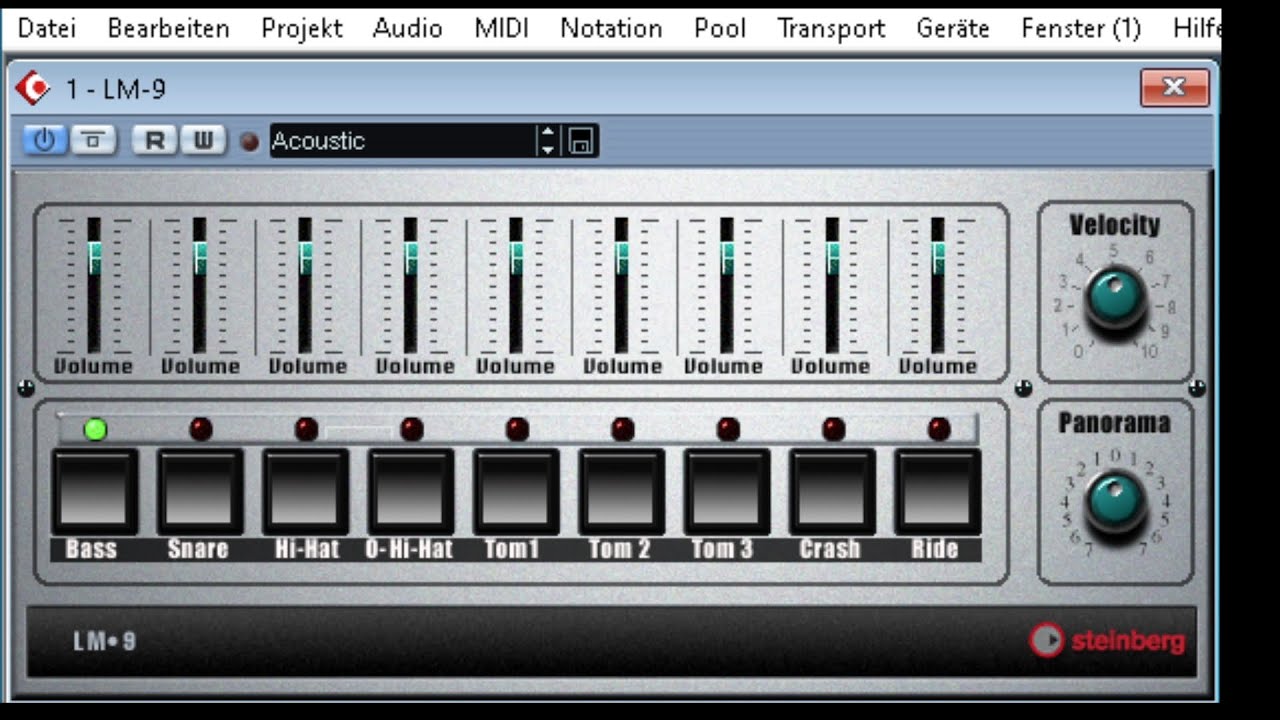1280x720 pixels.
Task: Select the Tom 3 LED select indicator
Action: (x=728, y=429)
